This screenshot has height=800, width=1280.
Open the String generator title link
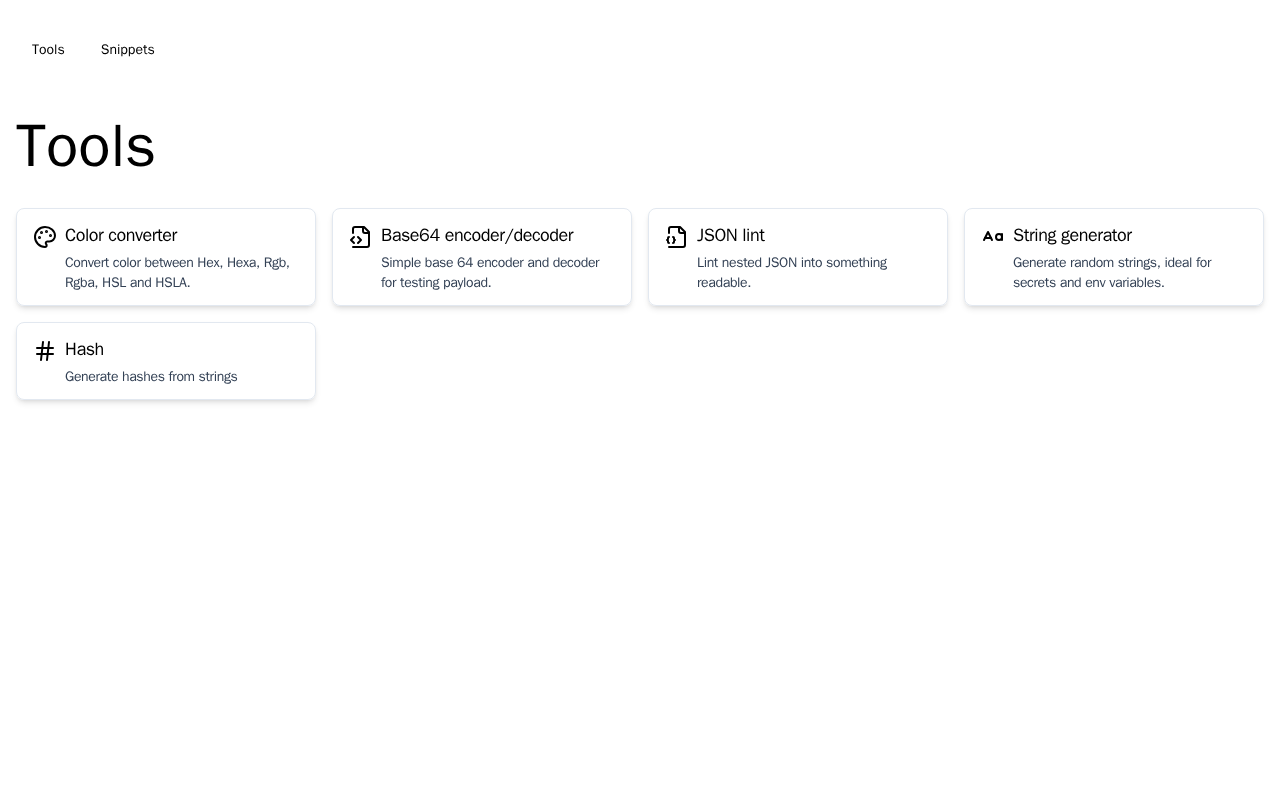coord(1072,236)
